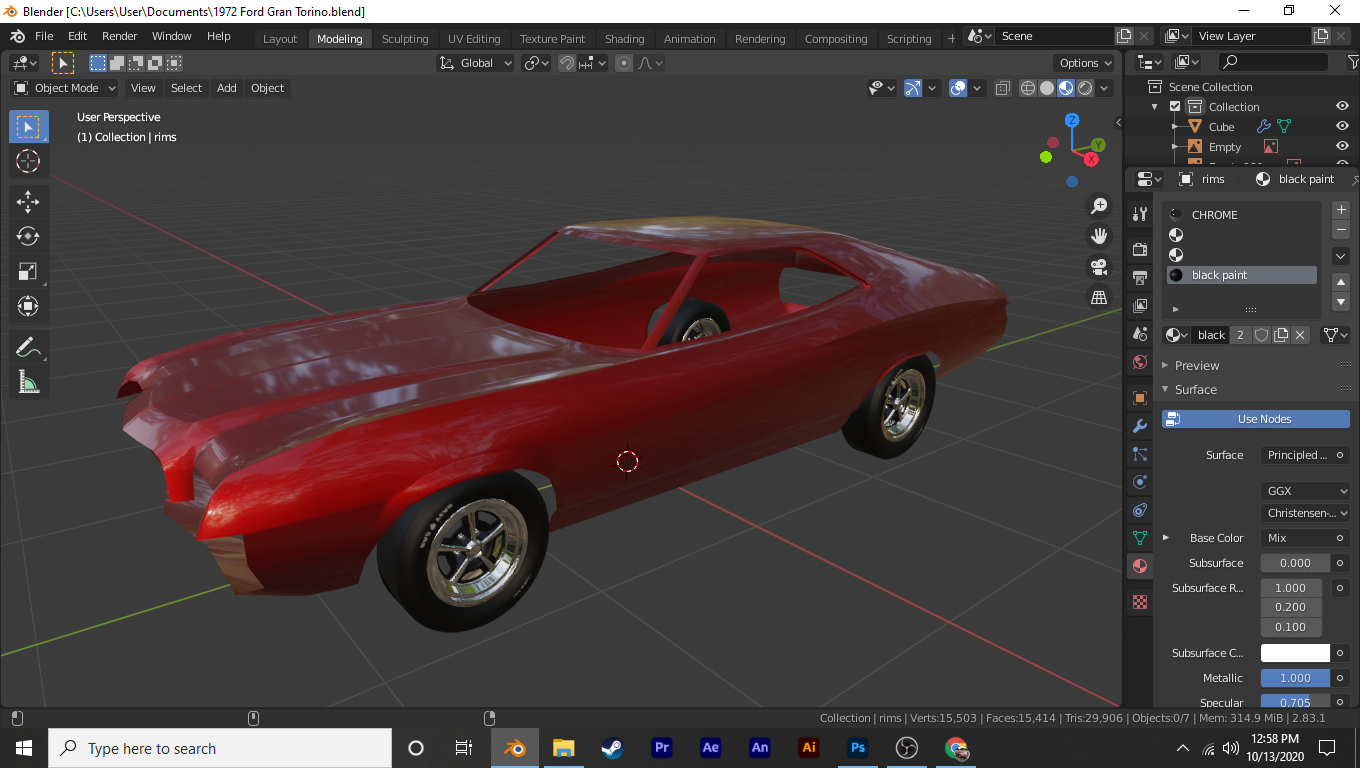The width and height of the screenshot is (1360, 768).
Task: Hide the Collection in the outliner
Action: (x=1342, y=107)
